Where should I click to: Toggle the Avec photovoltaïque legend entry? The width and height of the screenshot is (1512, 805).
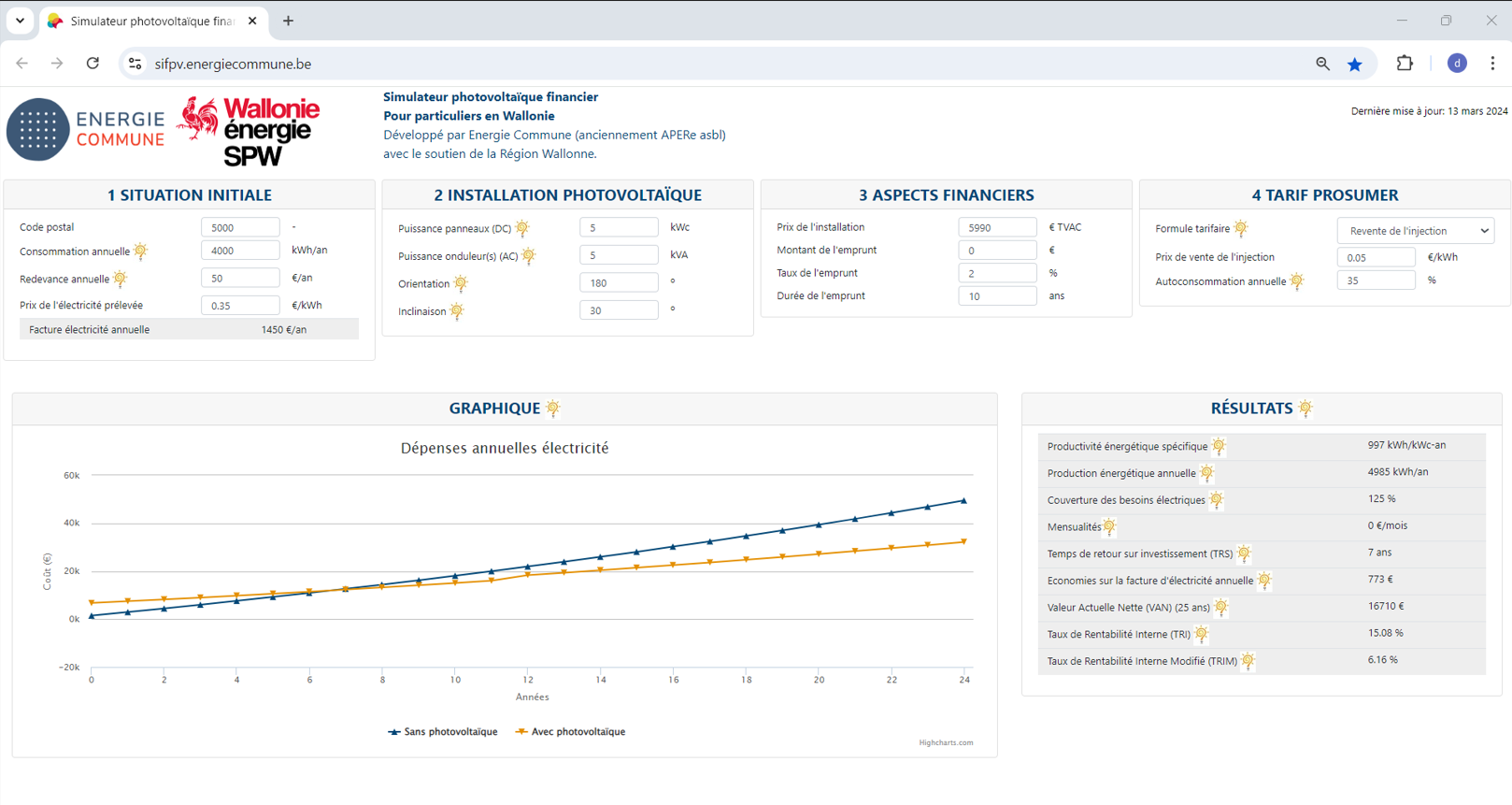point(570,732)
